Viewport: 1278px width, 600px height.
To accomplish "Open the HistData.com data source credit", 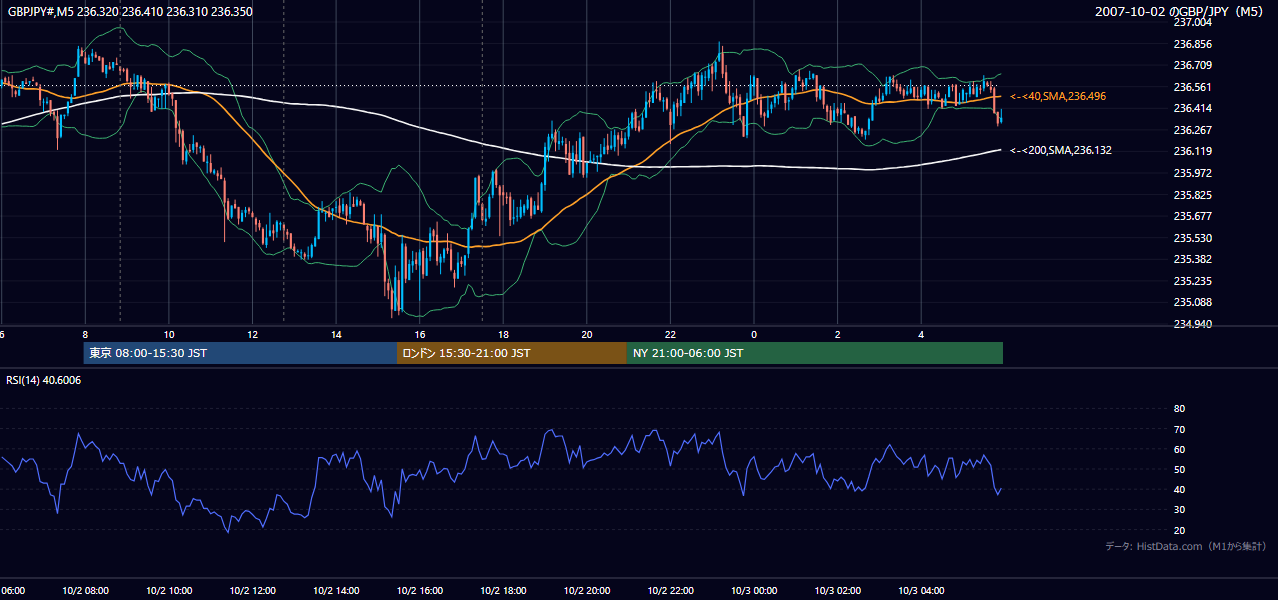I will tap(1186, 546).
